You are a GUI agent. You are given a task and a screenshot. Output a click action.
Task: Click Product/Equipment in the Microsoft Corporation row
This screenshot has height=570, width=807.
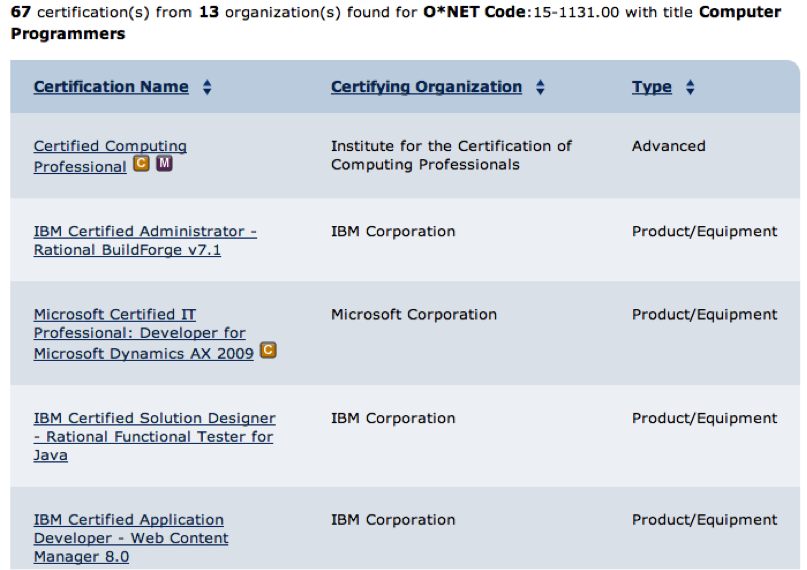tap(704, 315)
